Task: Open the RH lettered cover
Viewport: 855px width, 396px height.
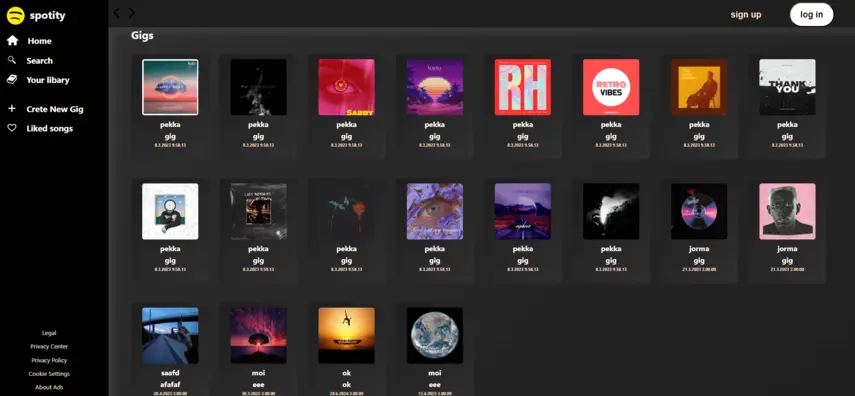Action: pos(522,87)
